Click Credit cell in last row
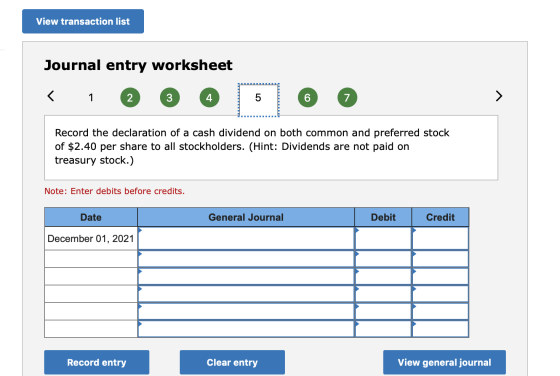Viewport: 560px width, 376px height. tap(440, 329)
